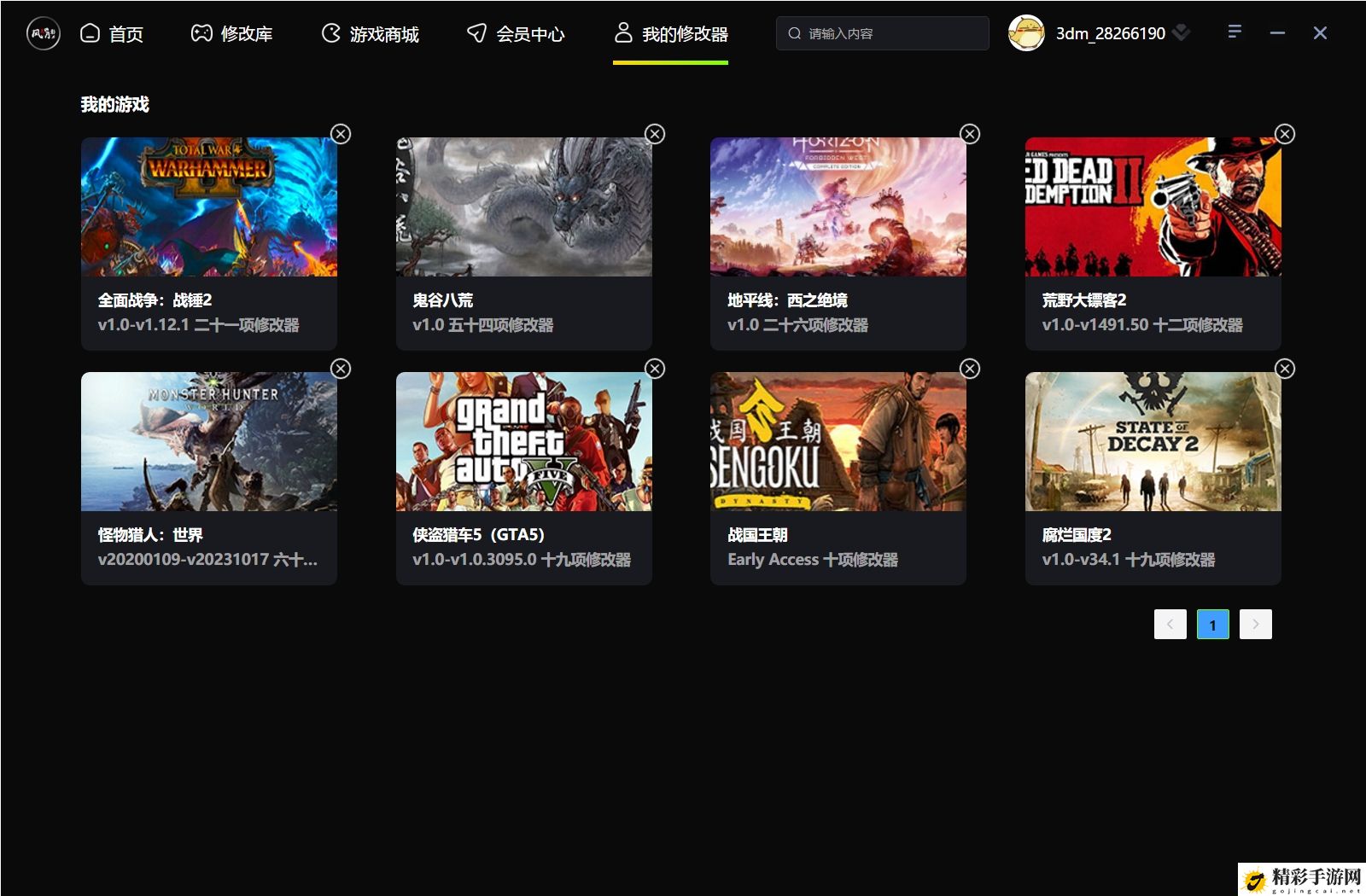The image size is (1366, 896).
Task: Click the title 荒野大镖客2
Action: (1084, 300)
